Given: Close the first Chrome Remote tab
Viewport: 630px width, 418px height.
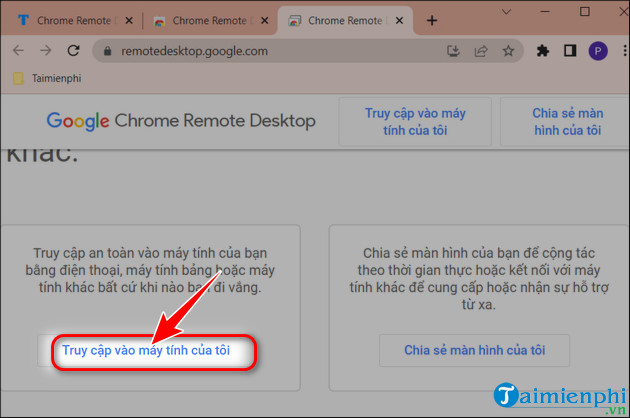Looking at the screenshot, I should [x=129, y=20].
